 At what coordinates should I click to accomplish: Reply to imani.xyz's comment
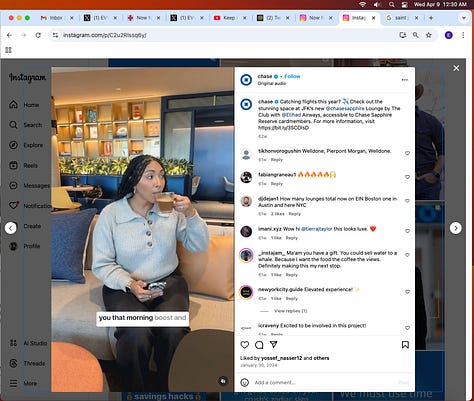[x=292, y=238]
